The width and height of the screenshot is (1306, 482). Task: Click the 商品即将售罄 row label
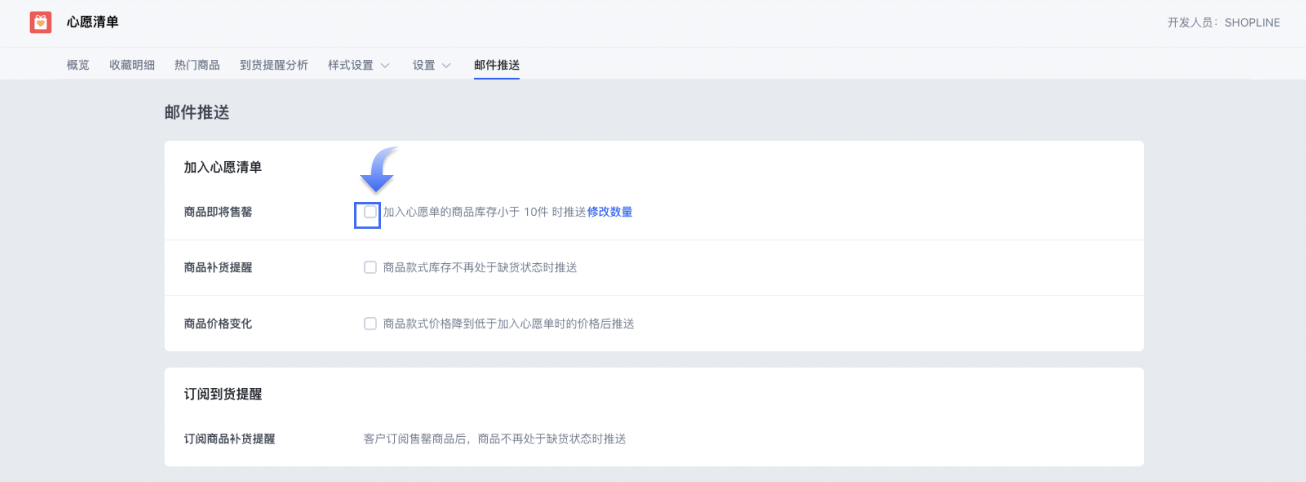coord(218,212)
